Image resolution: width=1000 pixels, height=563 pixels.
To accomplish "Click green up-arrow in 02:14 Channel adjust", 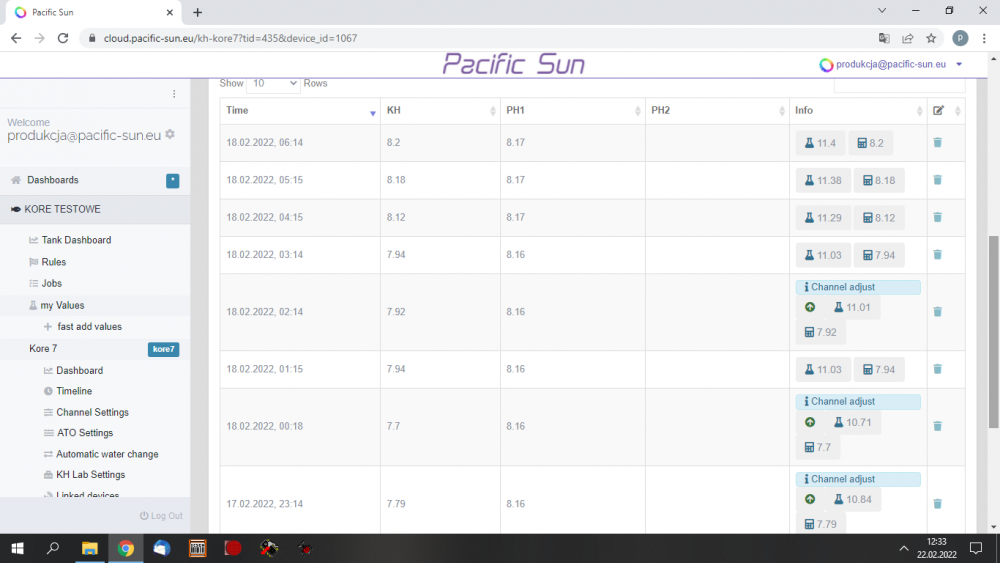I will 810,307.
